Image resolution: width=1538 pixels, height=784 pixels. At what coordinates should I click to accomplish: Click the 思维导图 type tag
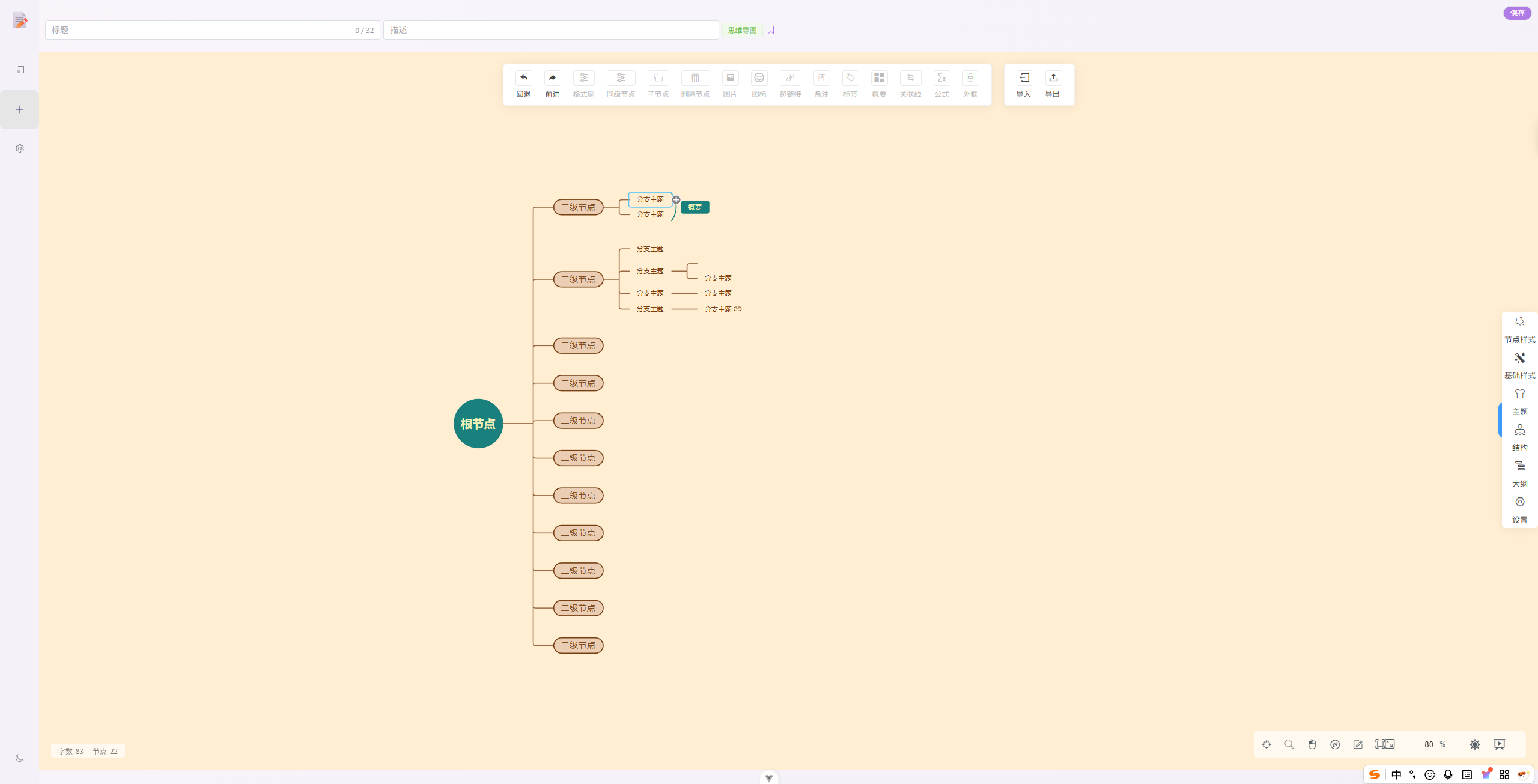742,30
